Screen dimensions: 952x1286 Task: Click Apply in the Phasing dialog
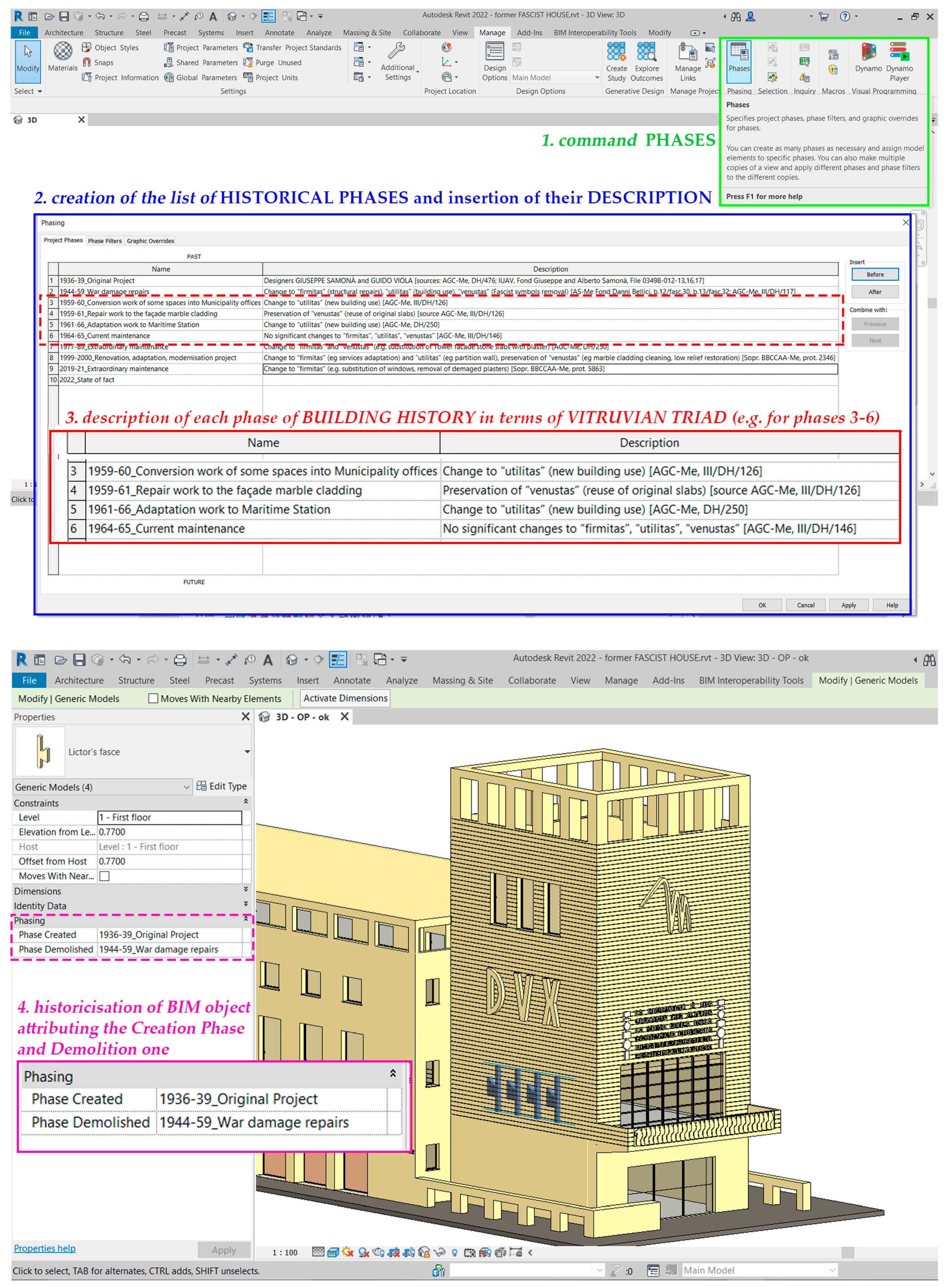tap(849, 605)
